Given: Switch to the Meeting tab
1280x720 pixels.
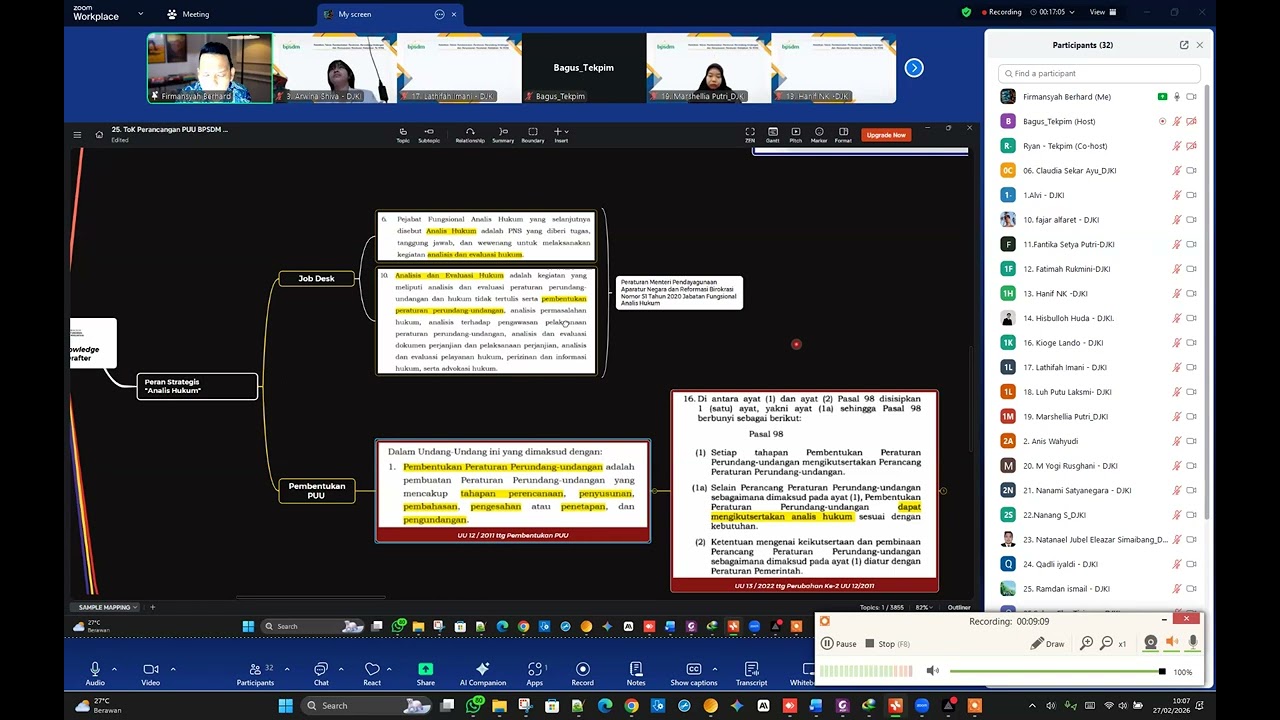Looking at the screenshot, I should click(x=188, y=14).
